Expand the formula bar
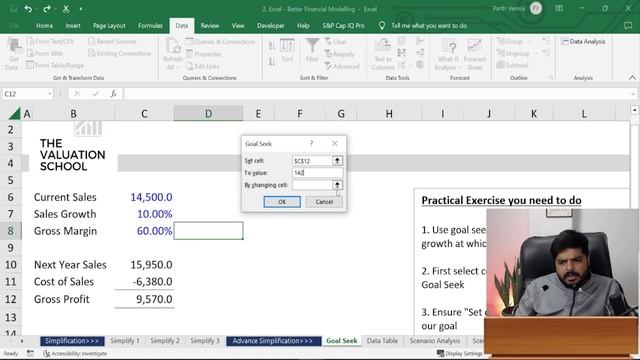The image size is (640, 360). [x=633, y=94]
